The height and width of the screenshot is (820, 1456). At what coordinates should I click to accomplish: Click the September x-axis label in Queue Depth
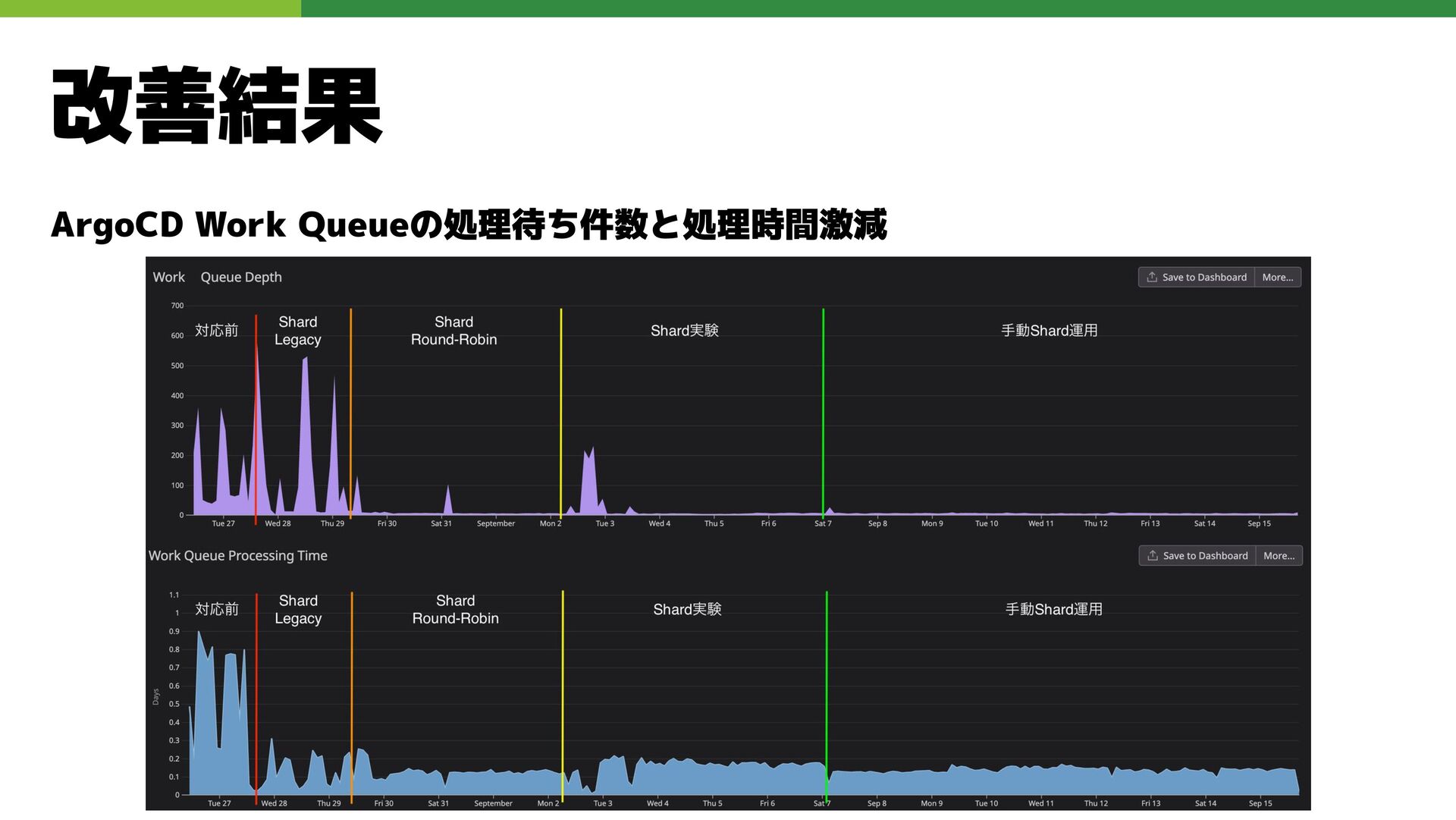496,523
